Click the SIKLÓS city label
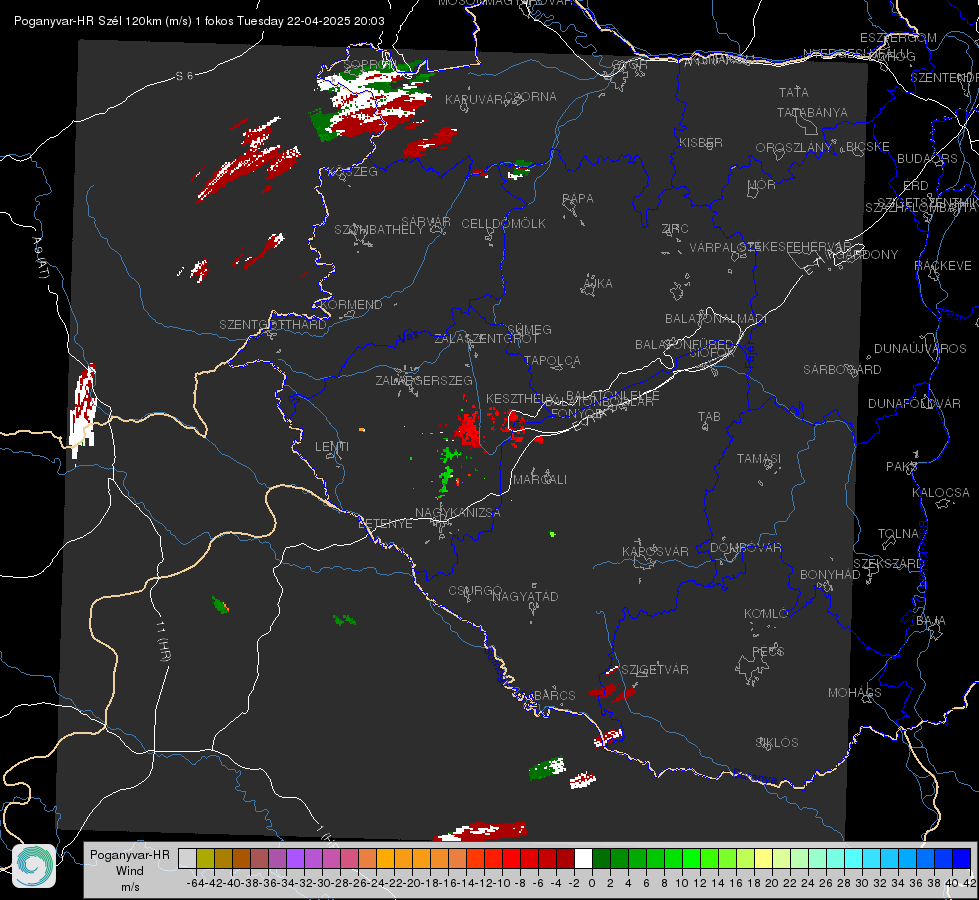Image resolution: width=979 pixels, height=900 pixels. (x=777, y=743)
